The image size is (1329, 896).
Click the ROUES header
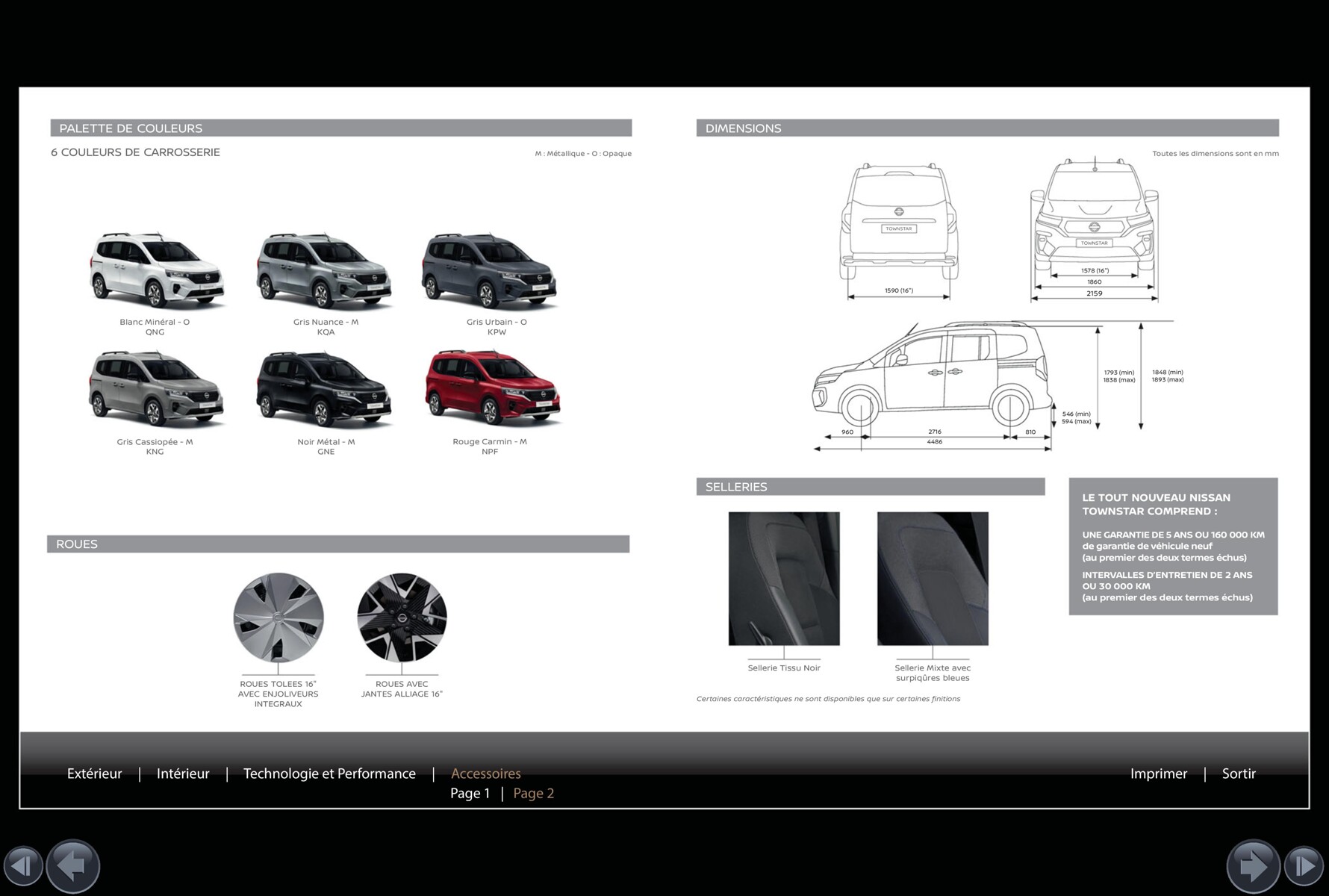338,544
